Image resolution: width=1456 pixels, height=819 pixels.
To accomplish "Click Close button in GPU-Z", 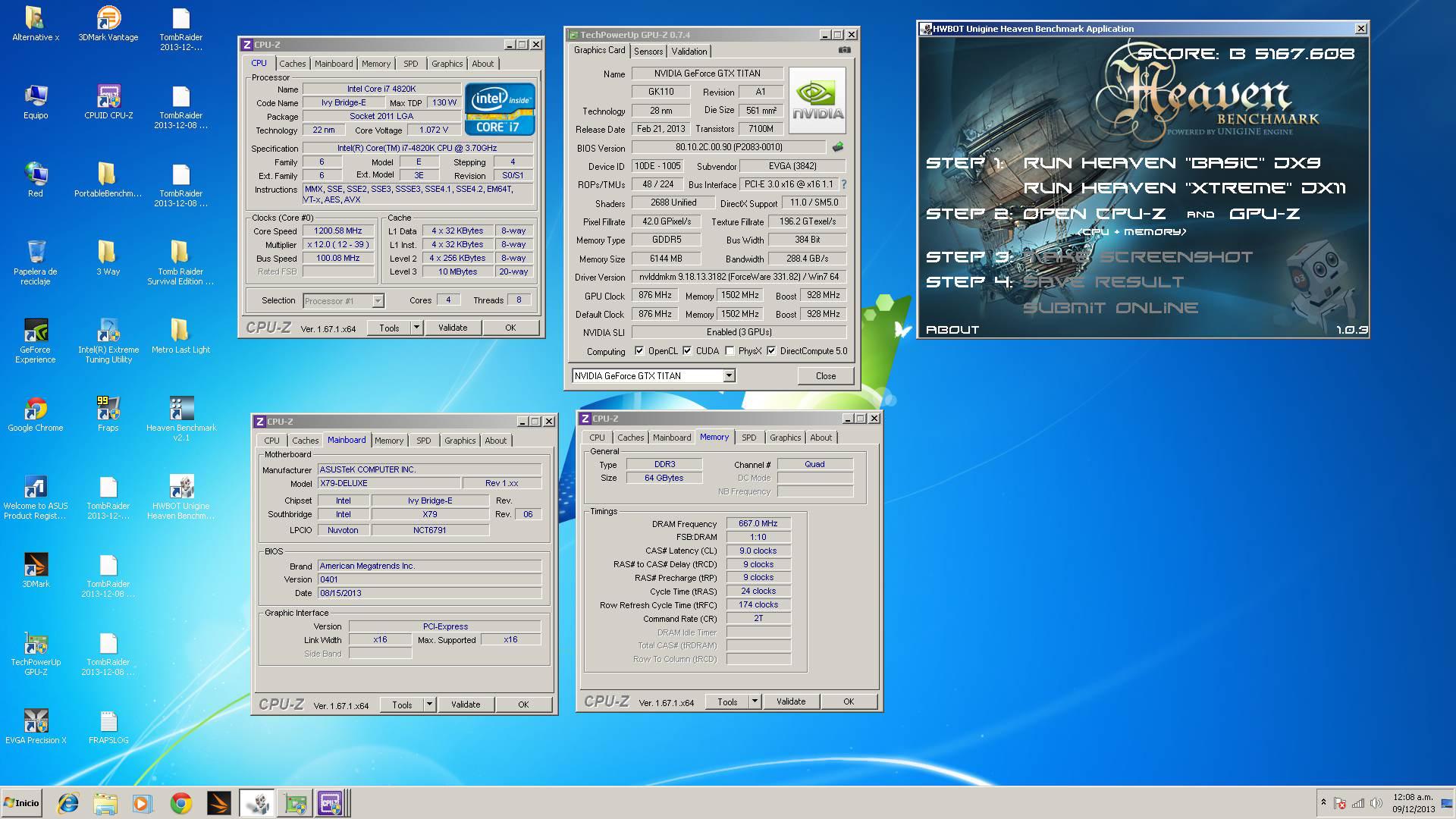I will (x=826, y=376).
